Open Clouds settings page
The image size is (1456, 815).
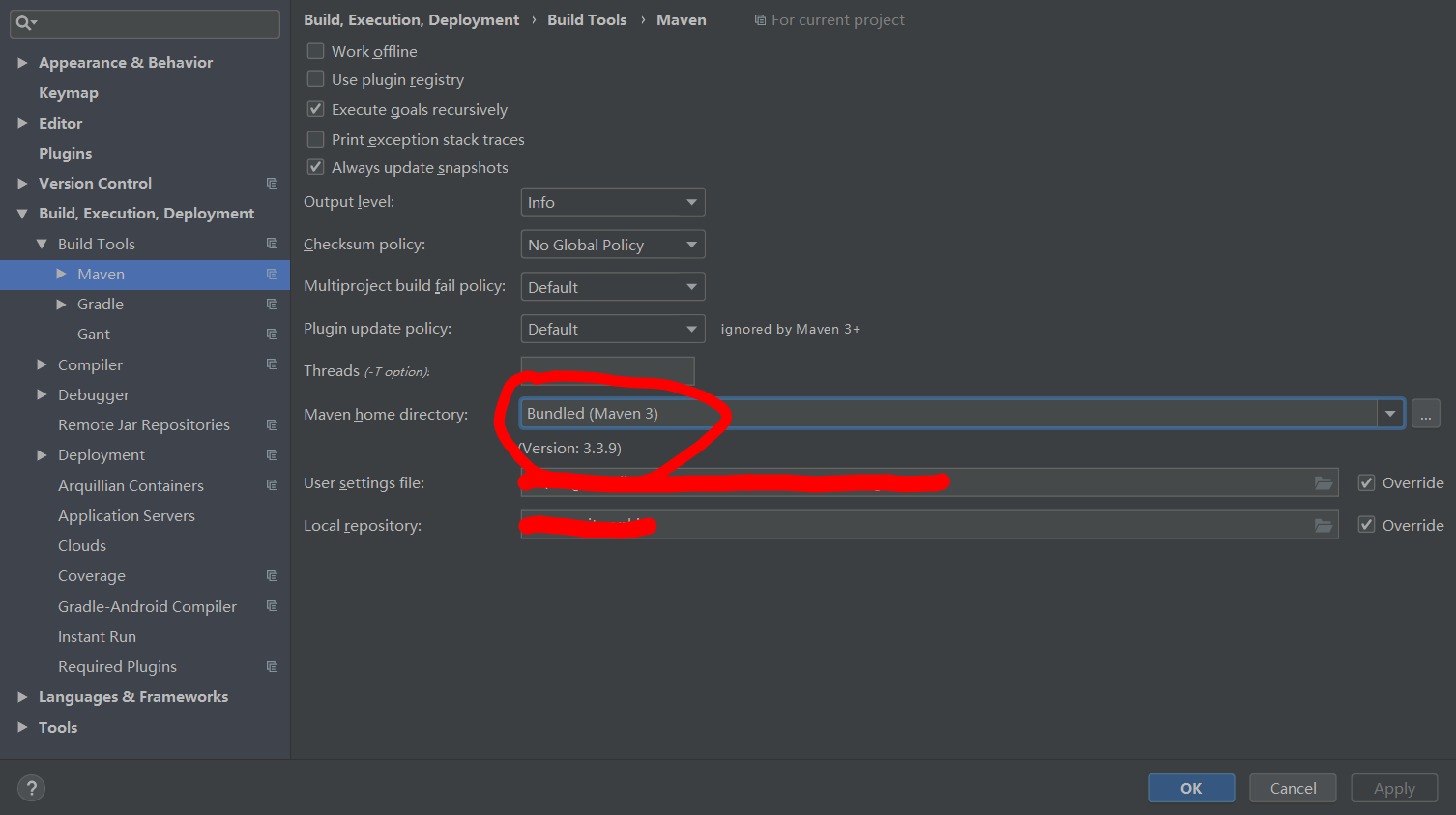pyautogui.click(x=82, y=546)
